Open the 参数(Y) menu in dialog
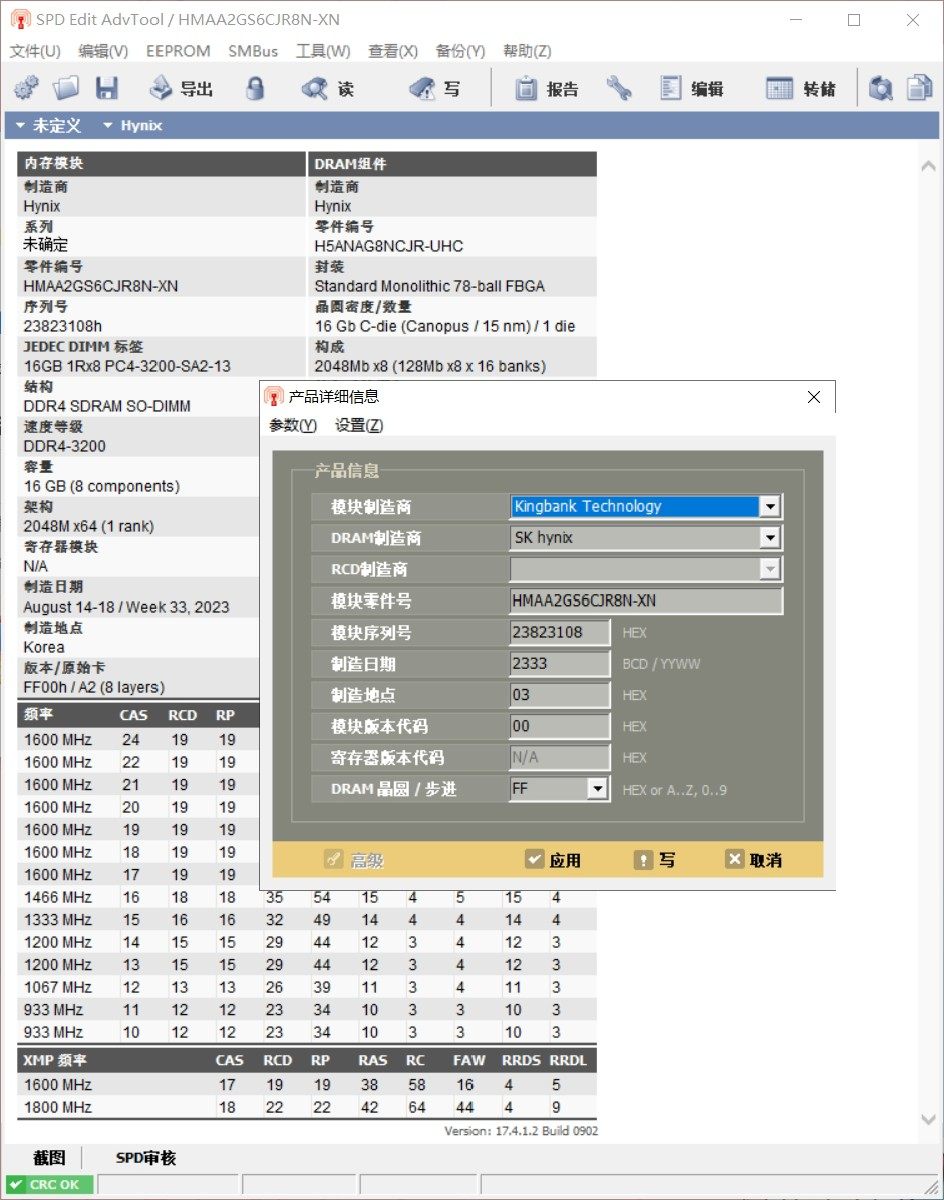 pyautogui.click(x=293, y=425)
